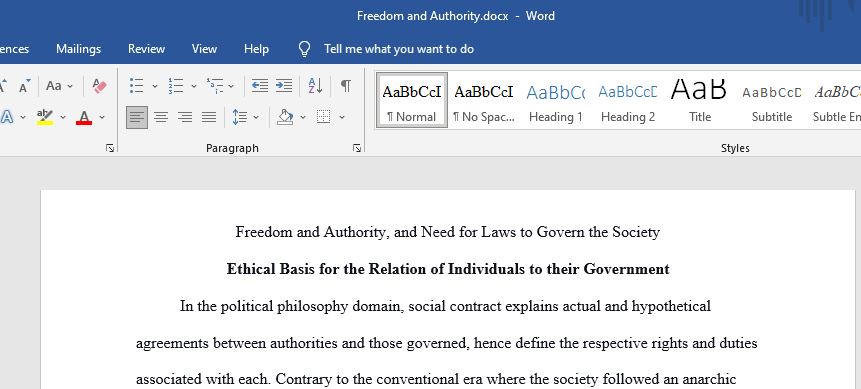This screenshot has width=861, height=389.
Task: Click the Shading paint bucket icon
Action: click(285, 117)
